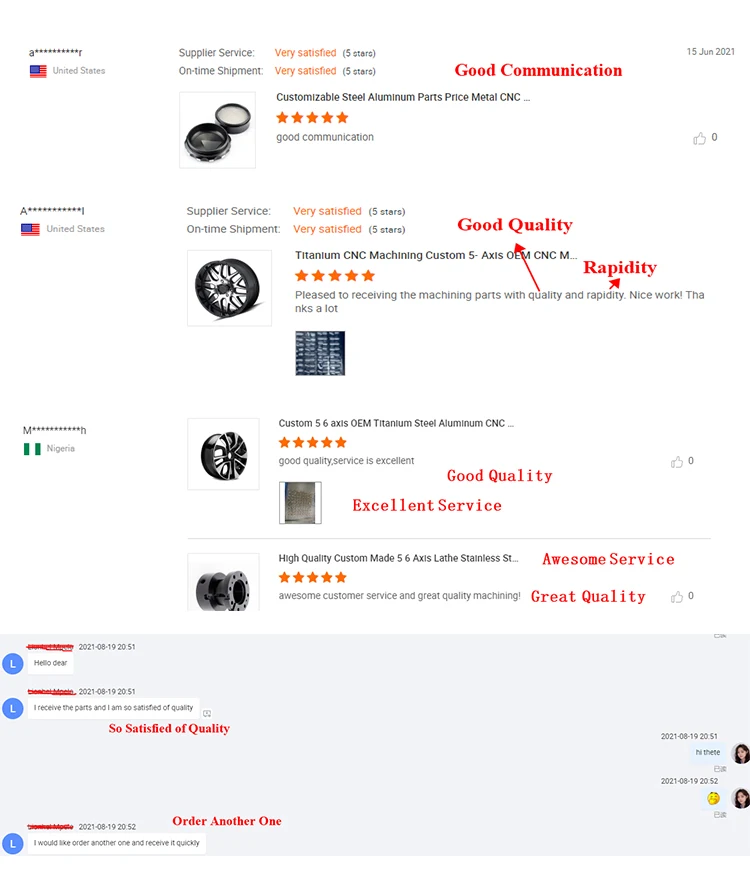Click the seller avatar beside 'hi thete'
The height and width of the screenshot is (869, 750).
click(741, 754)
